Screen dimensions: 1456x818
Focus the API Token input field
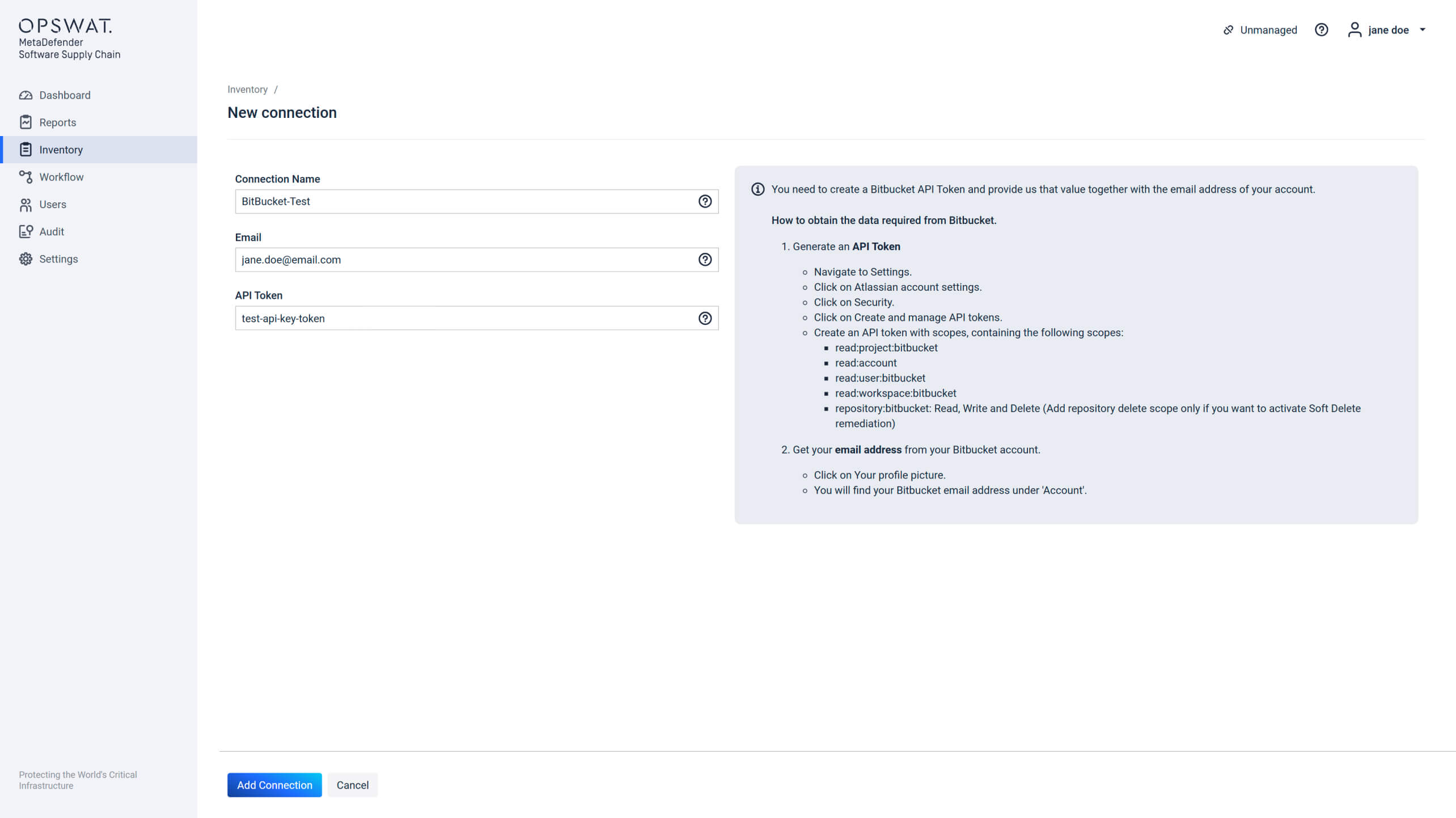point(465,318)
